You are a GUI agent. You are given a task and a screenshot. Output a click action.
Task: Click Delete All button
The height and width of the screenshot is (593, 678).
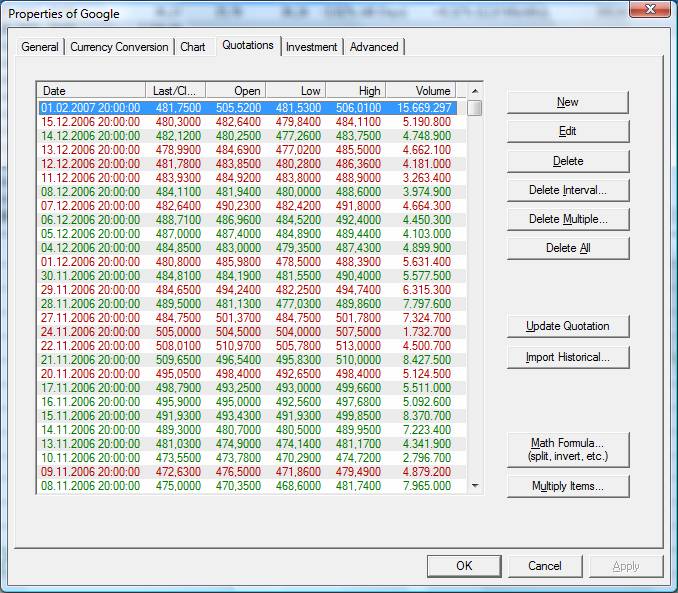tap(568, 248)
